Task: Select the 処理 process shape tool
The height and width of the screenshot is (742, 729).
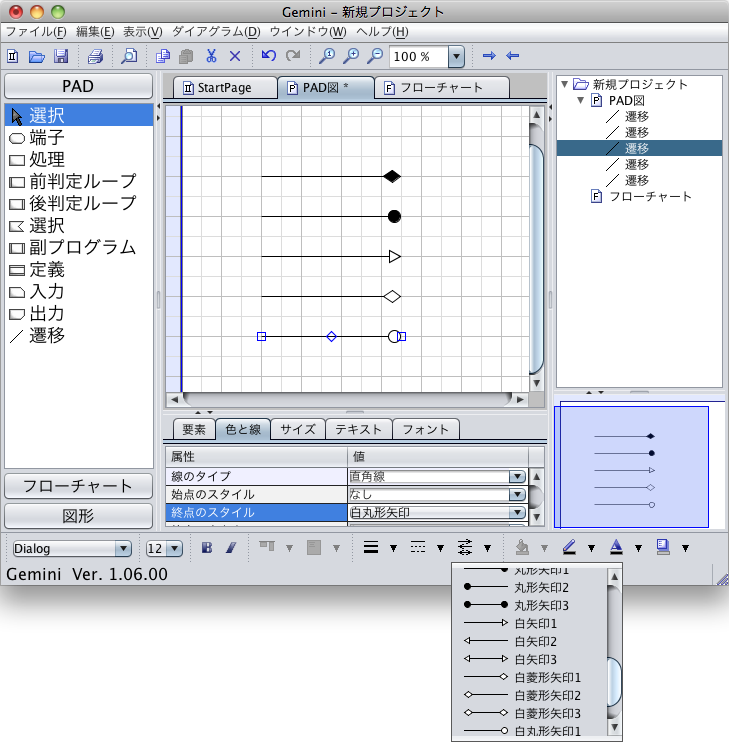Action: pos(79,159)
